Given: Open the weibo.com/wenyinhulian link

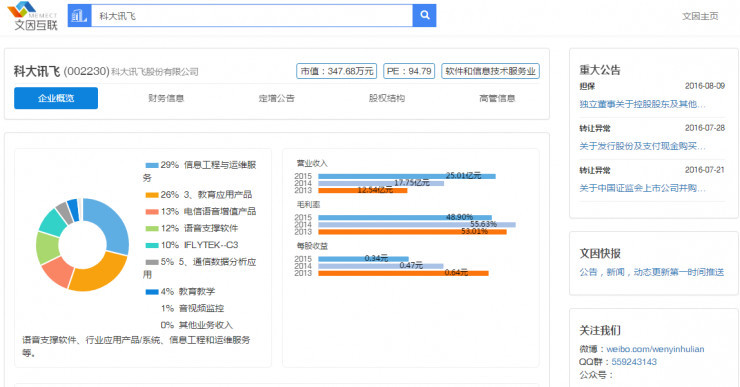Looking at the screenshot, I should point(655,349).
